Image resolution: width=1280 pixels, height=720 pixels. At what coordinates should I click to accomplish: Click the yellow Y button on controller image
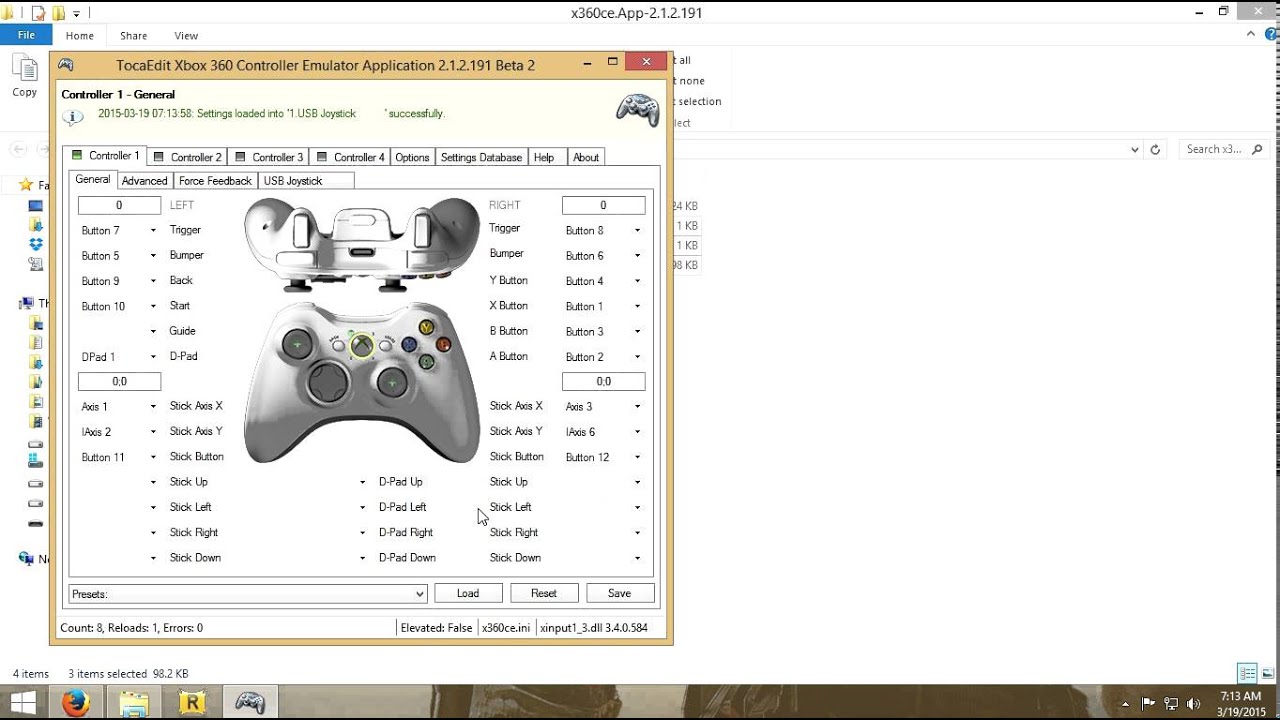click(426, 327)
